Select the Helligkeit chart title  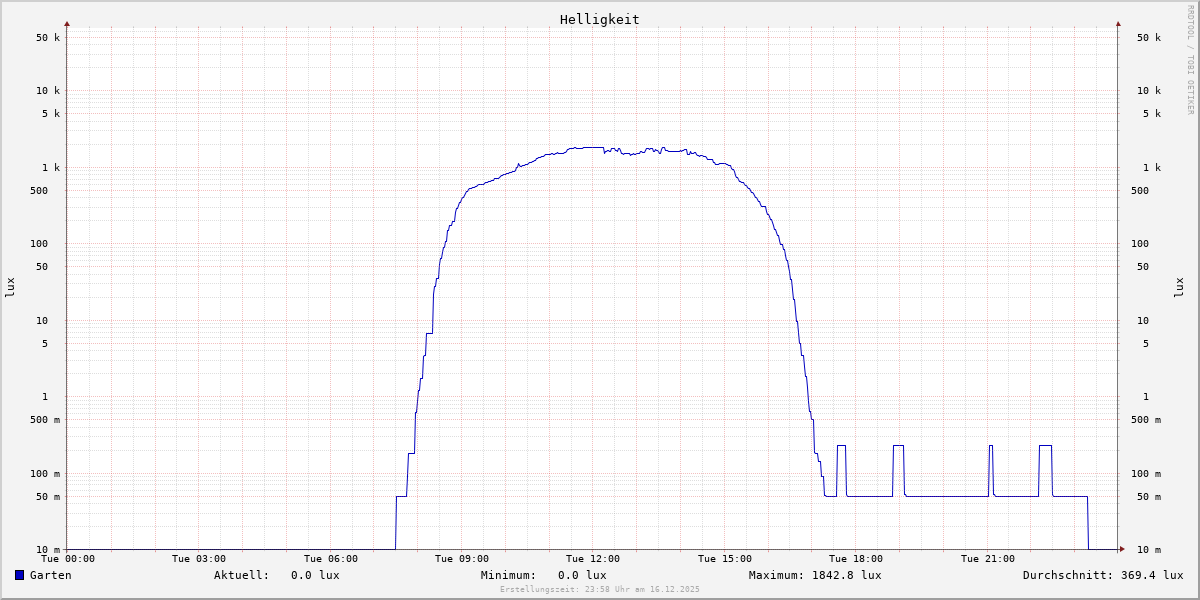[599, 19]
